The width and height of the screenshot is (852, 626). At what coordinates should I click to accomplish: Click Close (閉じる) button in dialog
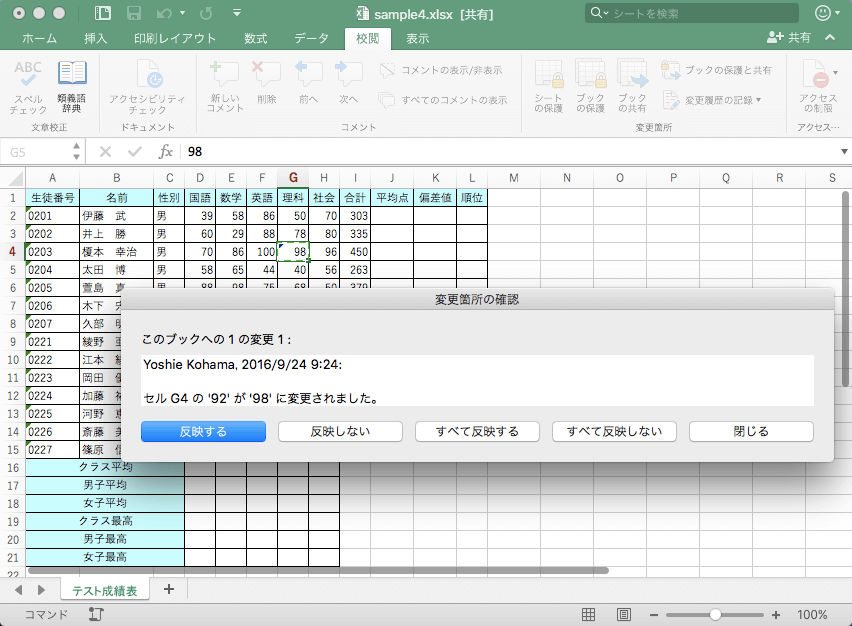pyautogui.click(x=751, y=431)
